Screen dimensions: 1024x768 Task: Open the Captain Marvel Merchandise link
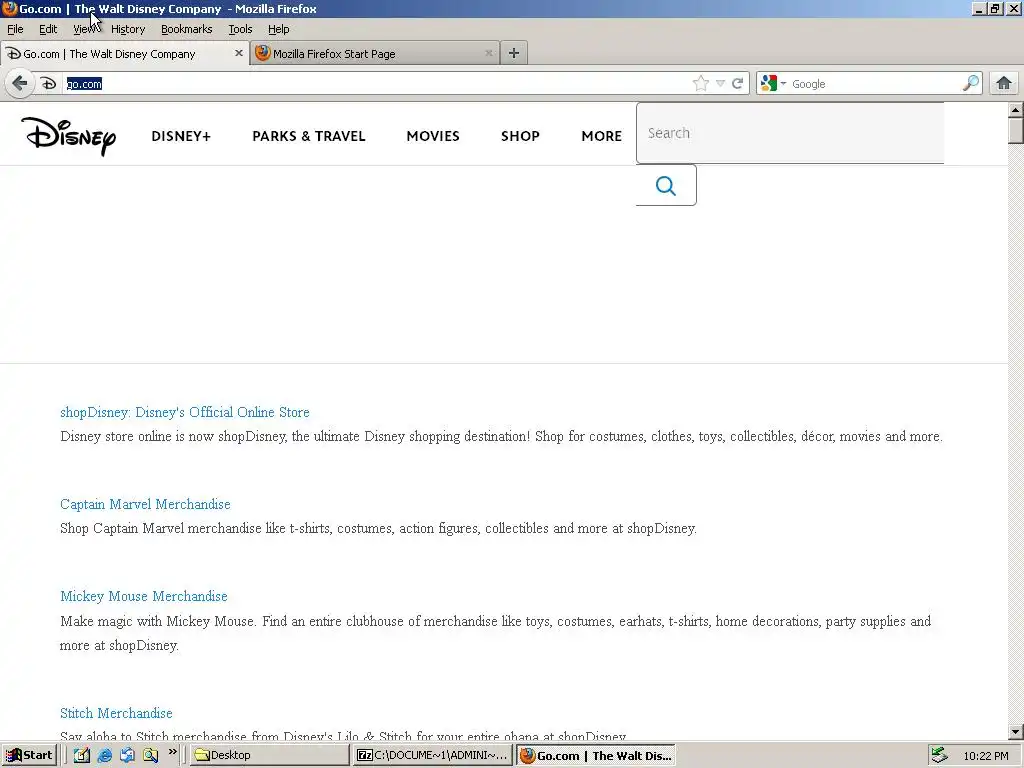[145, 504]
